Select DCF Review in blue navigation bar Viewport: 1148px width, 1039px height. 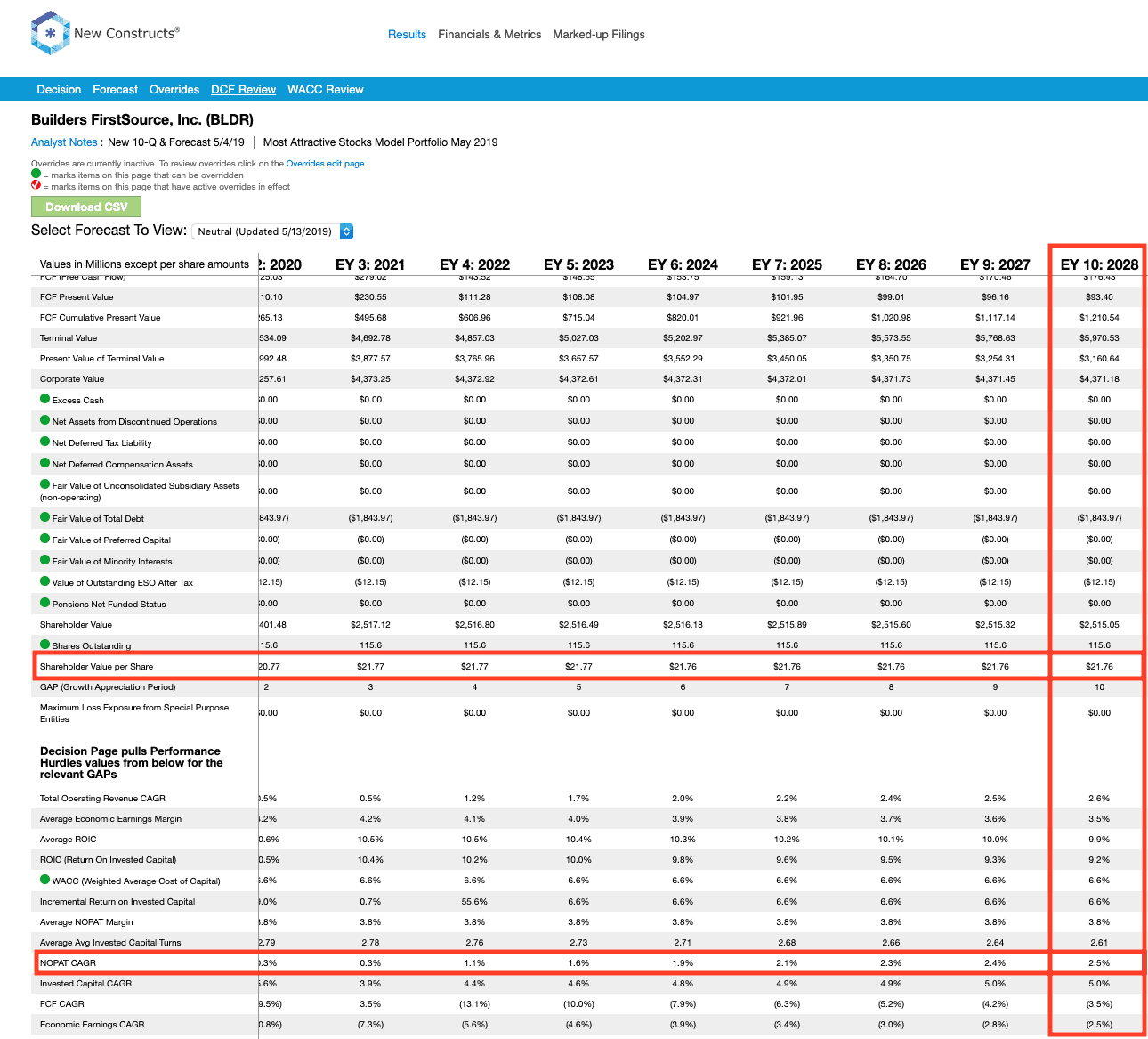pyautogui.click(x=243, y=90)
